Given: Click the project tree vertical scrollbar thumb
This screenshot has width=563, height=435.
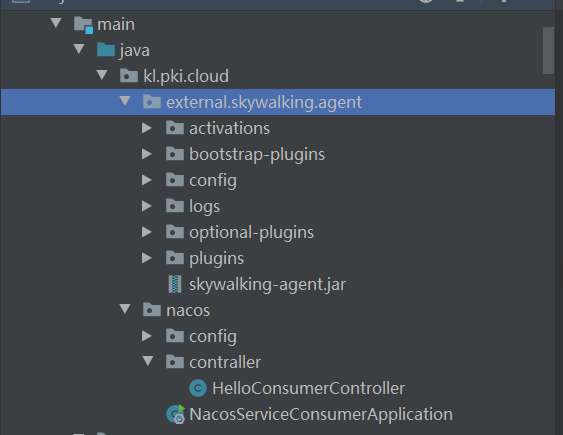Looking at the screenshot, I should (548, 50).
